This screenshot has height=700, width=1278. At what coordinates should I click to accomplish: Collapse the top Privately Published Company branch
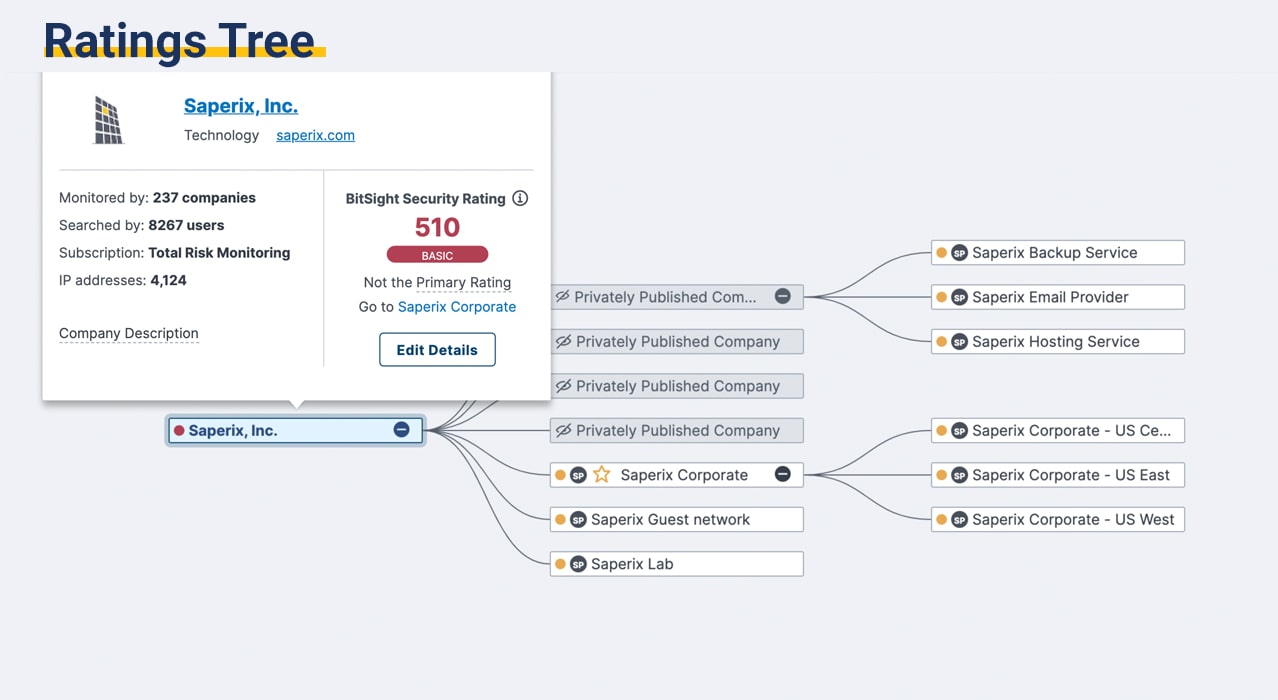coord(783,297)
